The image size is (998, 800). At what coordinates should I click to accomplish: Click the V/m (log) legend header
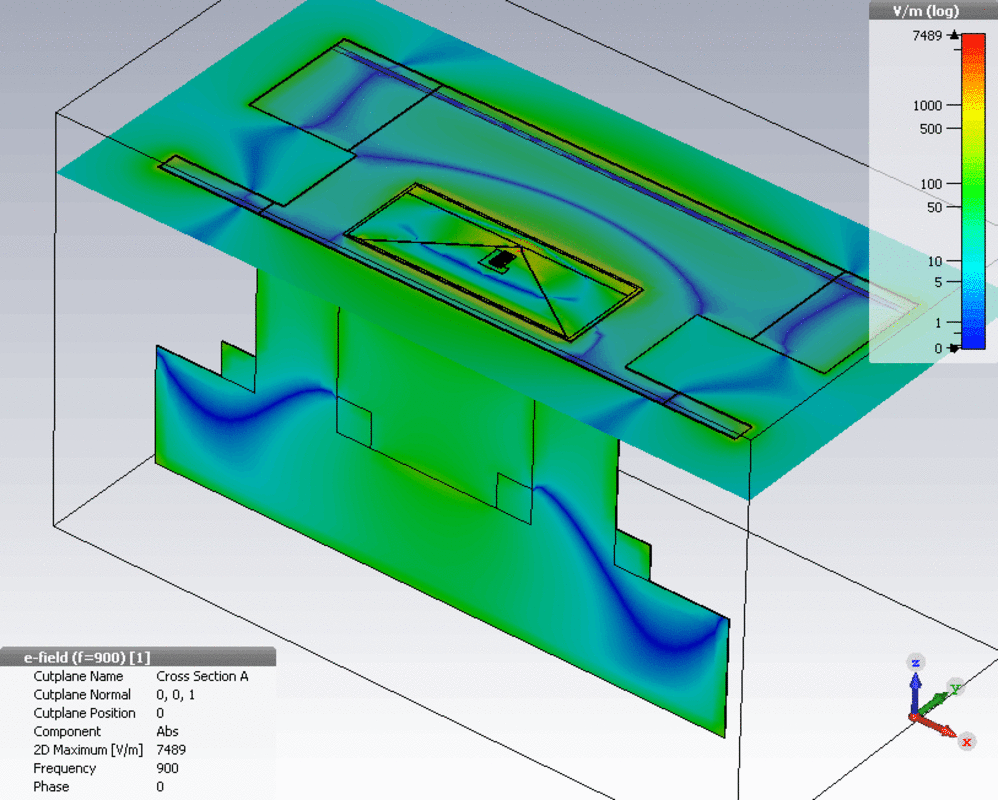tap(933, 11)
